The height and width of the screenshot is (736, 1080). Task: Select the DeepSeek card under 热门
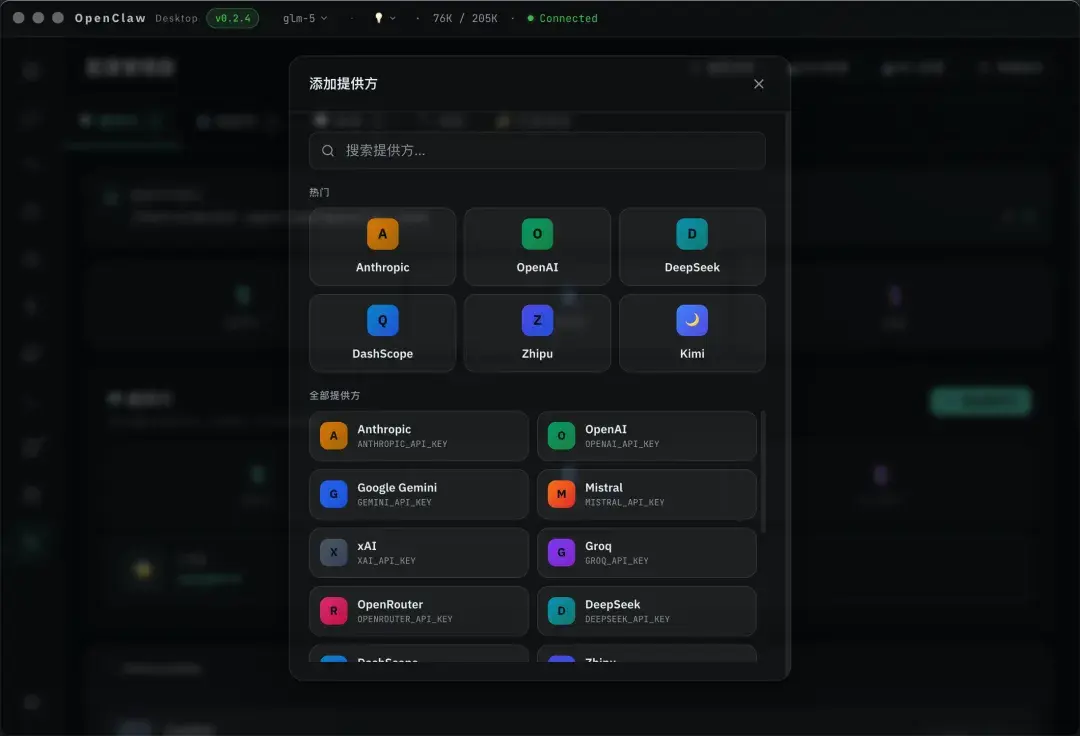pos(692,247)
